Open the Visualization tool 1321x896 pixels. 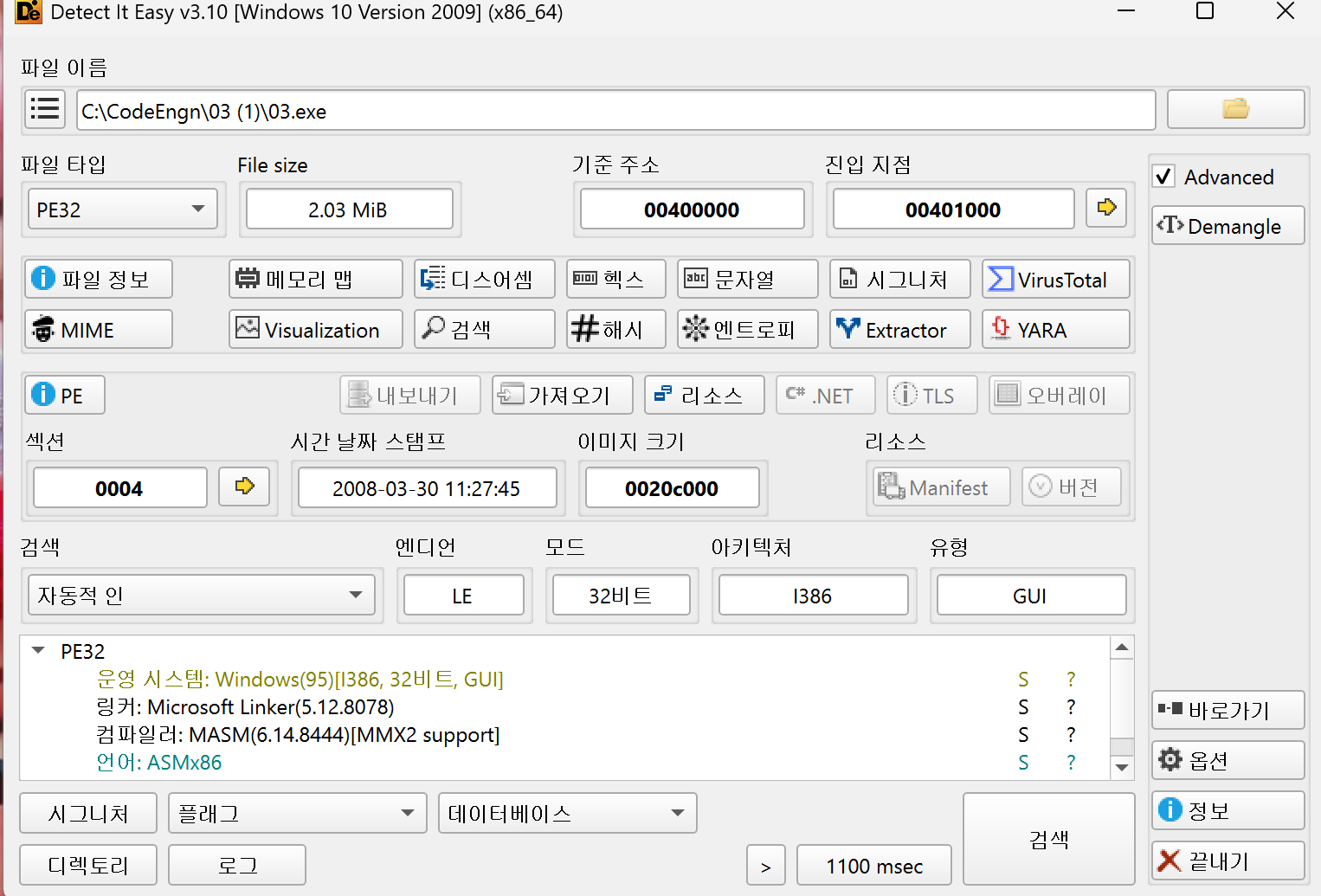click(x=316, y=329)
